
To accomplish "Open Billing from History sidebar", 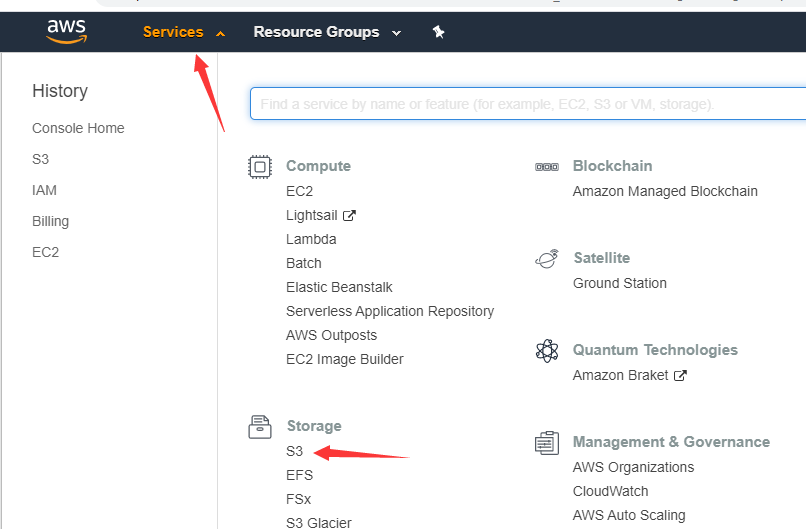I will (x=50, y=221).
